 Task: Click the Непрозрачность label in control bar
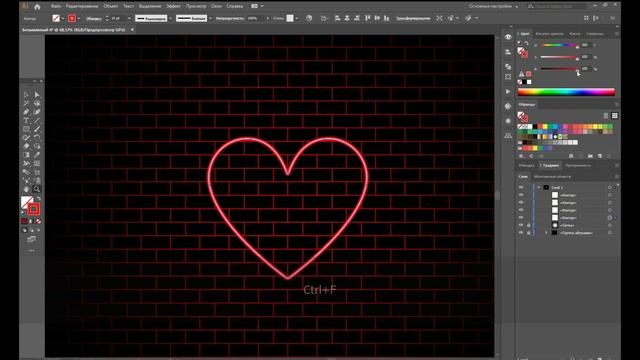(230, 18)
